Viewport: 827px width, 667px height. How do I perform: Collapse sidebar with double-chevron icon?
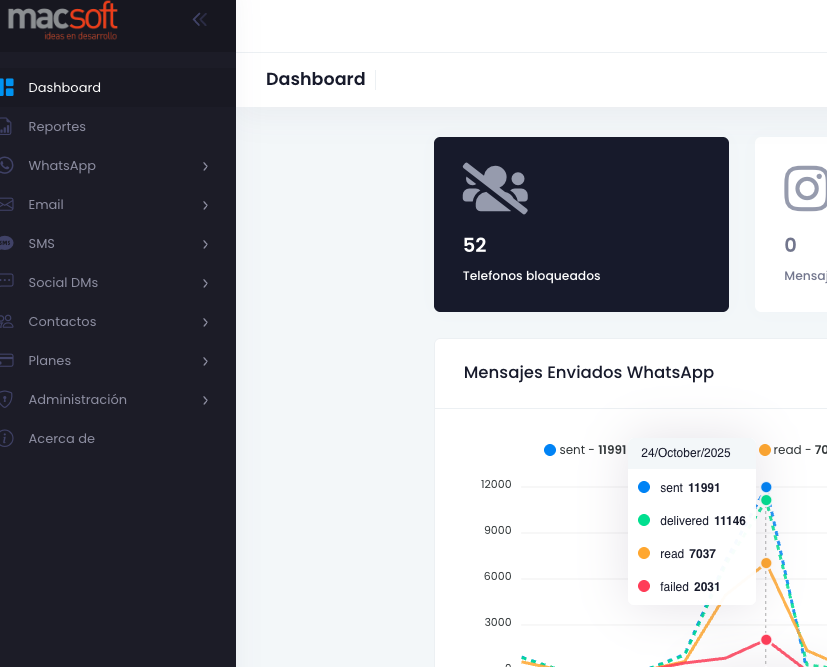[x=199, y=20]
